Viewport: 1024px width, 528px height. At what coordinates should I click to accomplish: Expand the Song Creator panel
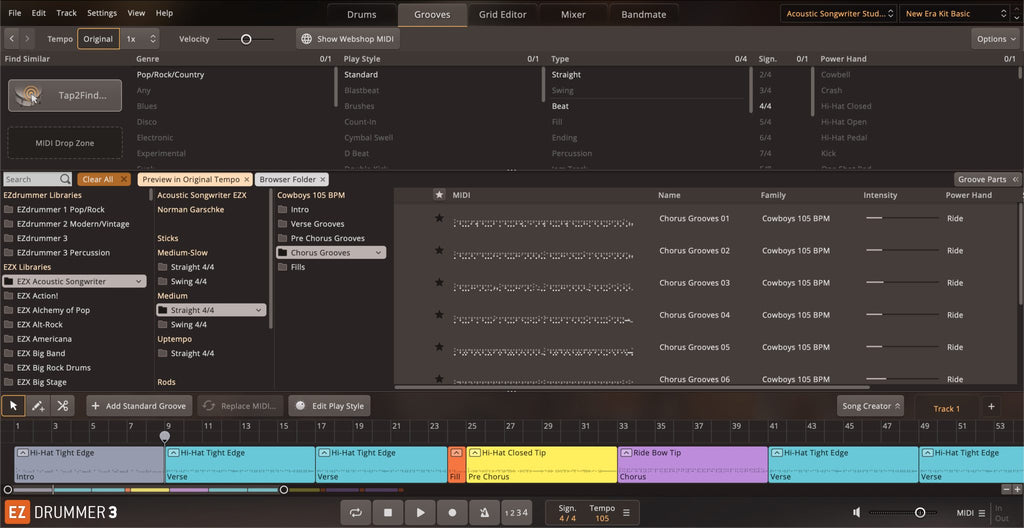click(870, 406)
